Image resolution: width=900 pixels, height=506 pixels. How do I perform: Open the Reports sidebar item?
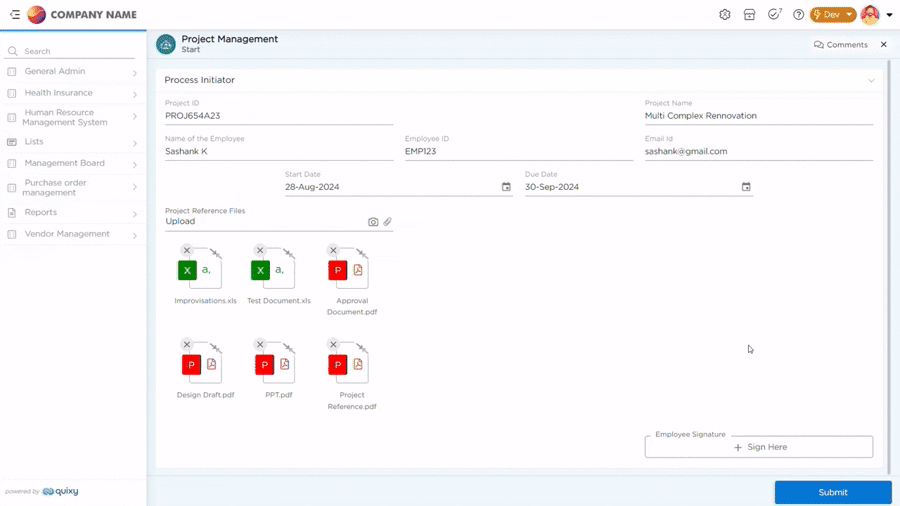[x=72, y=213]
